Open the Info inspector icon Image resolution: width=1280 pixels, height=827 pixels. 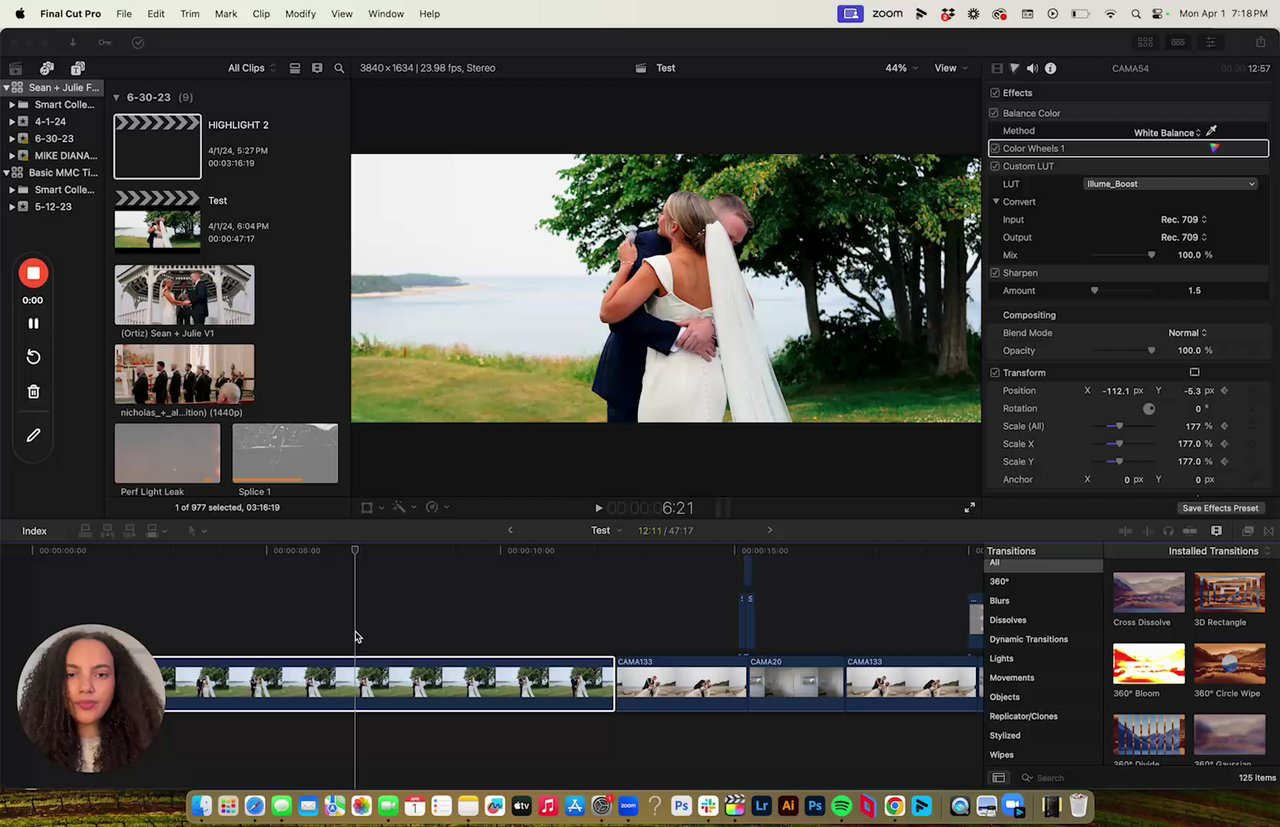tap(1050, 68)
